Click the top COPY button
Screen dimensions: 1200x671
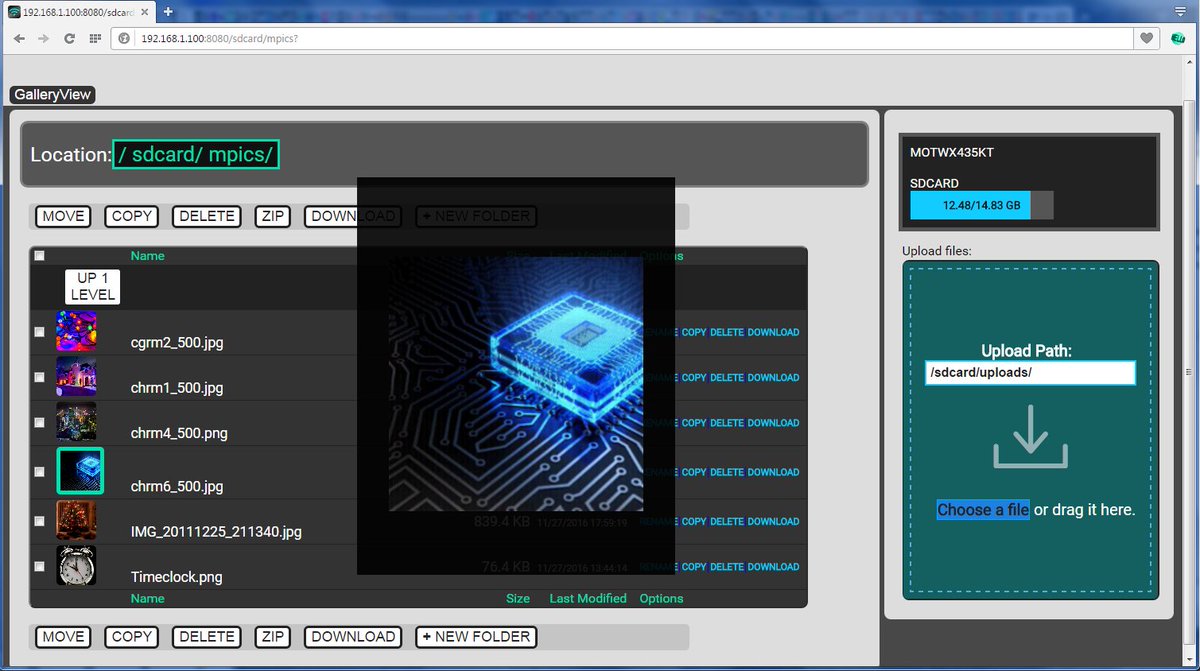pyautogui.click(x=132, y=216)
